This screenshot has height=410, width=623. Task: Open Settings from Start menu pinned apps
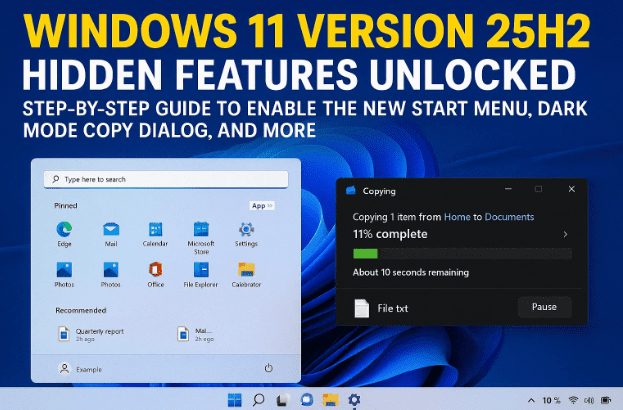pyautogui.click(x=246, y=229)
